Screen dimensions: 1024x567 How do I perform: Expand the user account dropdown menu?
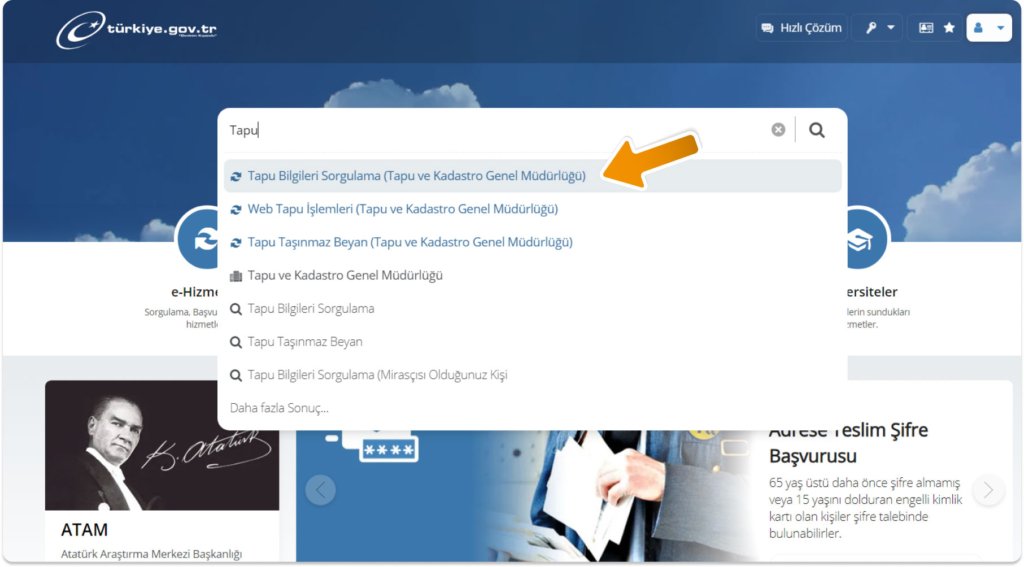point(989,28)
